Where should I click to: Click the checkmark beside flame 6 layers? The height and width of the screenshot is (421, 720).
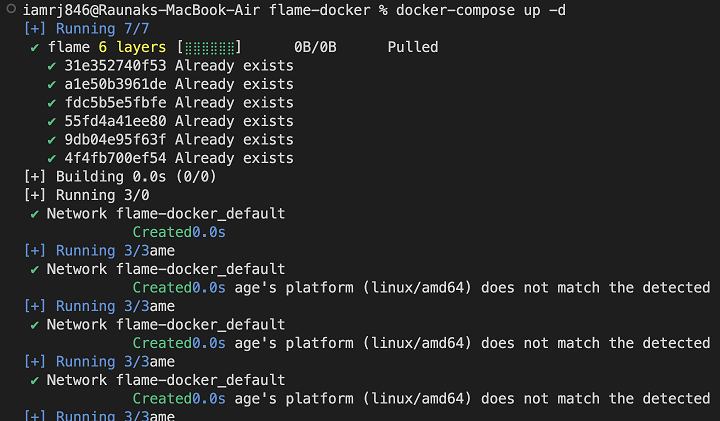point(36,47)
